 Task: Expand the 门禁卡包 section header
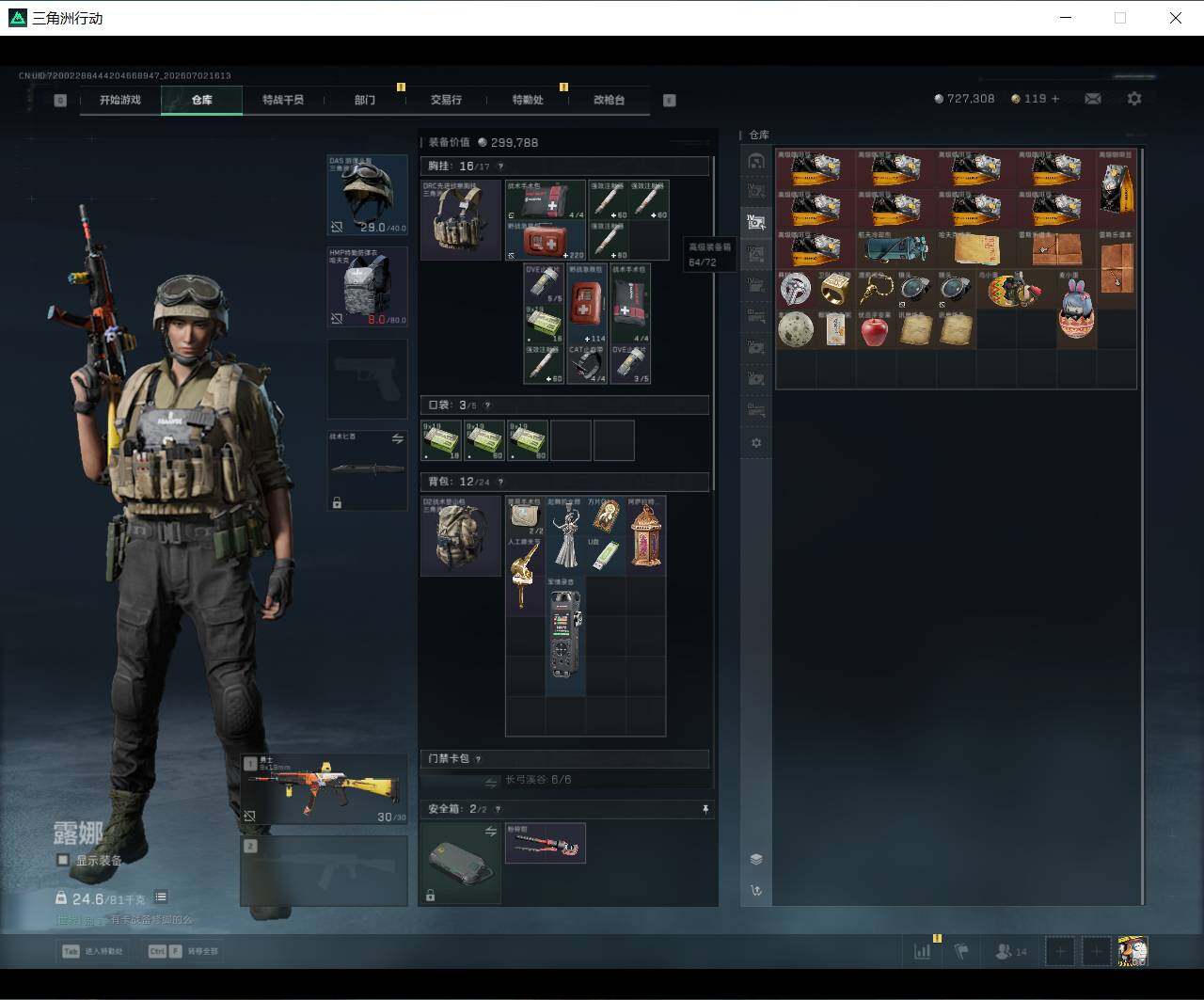click(564, 758)
